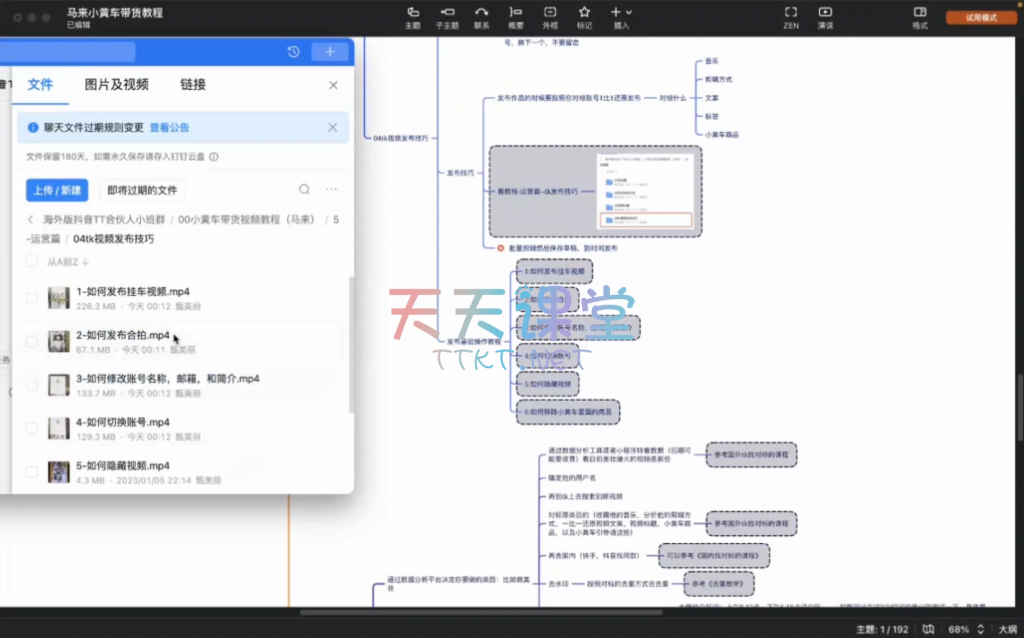Screen dimensions: 1024x638
Task: Open the 68% zoom level stepper
Action: pos(983,629)
